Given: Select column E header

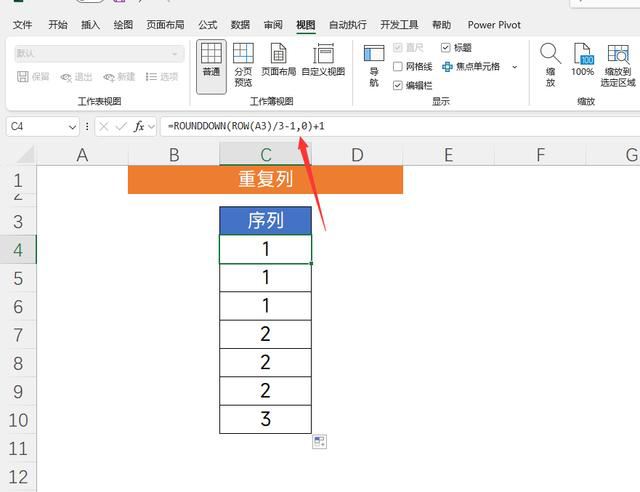Looking at the screenshot, I should click(449, 155).
